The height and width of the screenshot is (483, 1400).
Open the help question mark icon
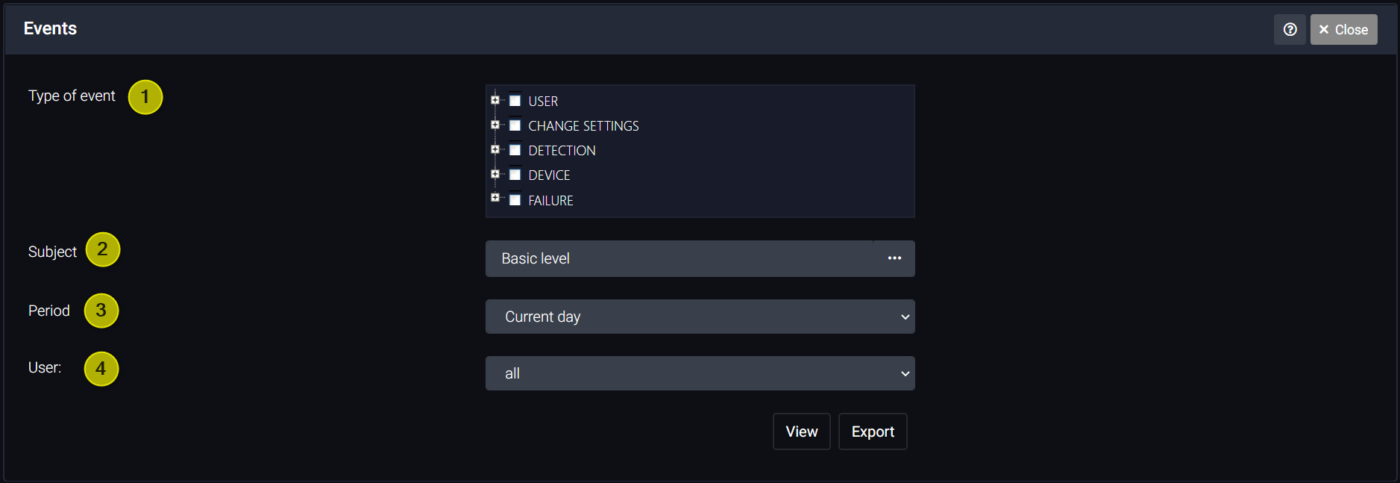tap(1289, 30)
